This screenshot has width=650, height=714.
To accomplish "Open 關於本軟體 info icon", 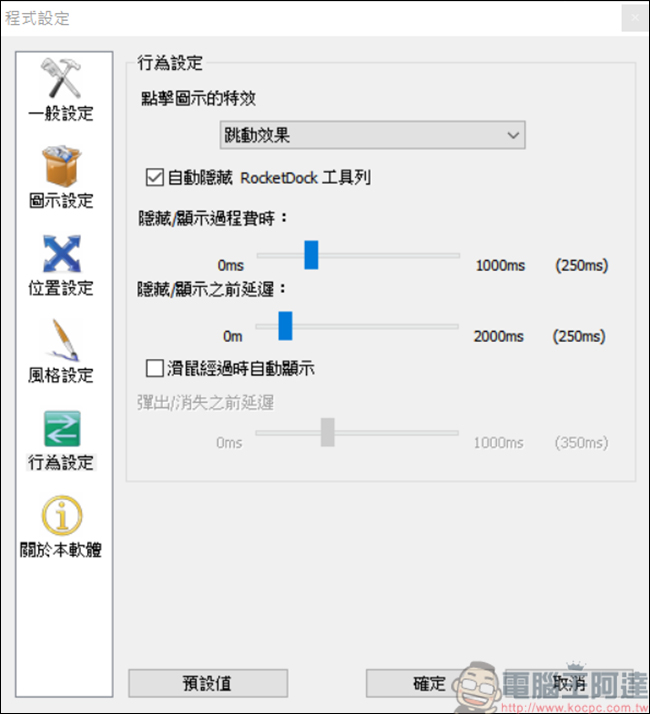I will click(62, 515).
